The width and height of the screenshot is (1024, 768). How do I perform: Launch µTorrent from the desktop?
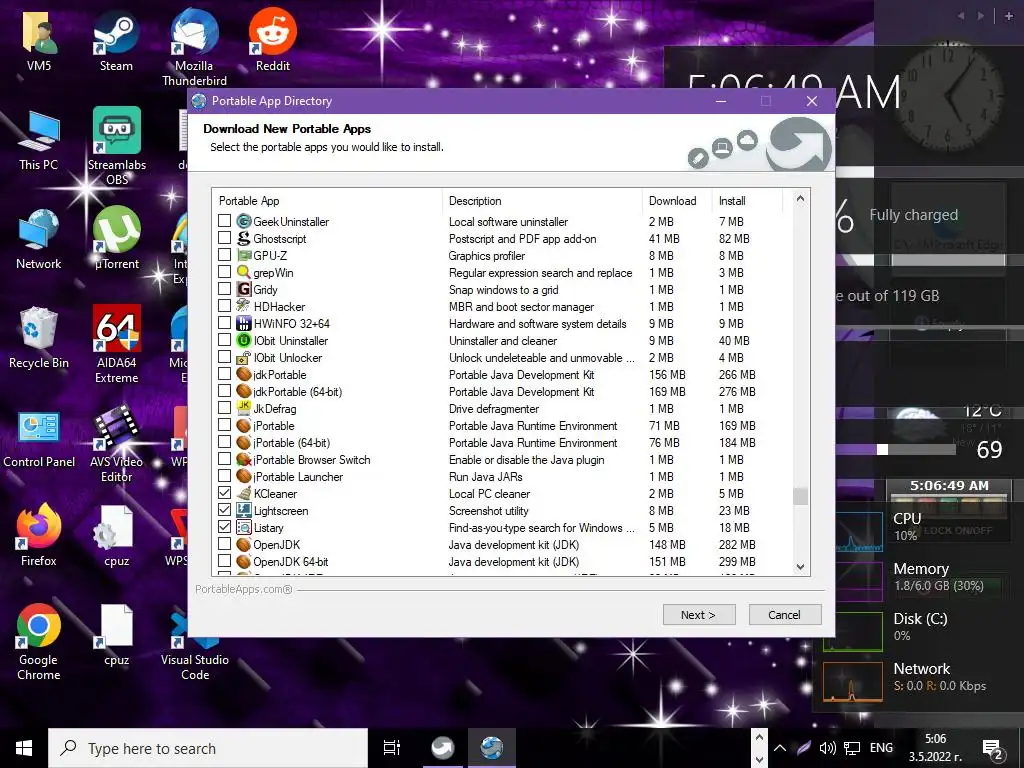[117, 239]
